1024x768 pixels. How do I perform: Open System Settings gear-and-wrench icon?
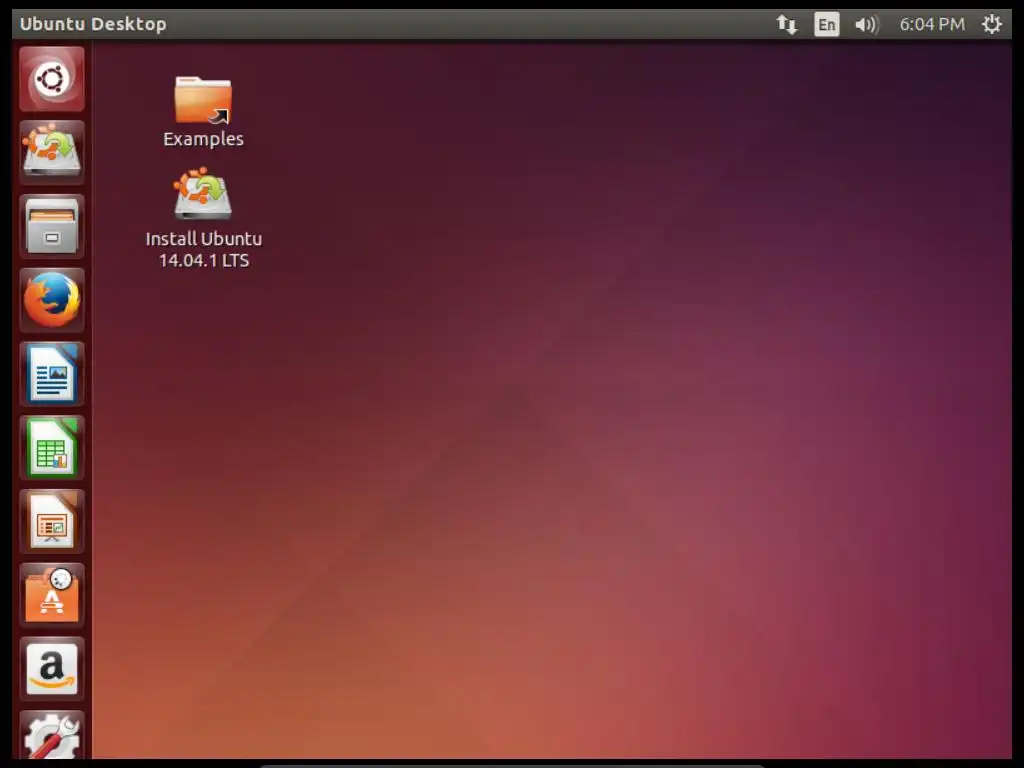52,735
